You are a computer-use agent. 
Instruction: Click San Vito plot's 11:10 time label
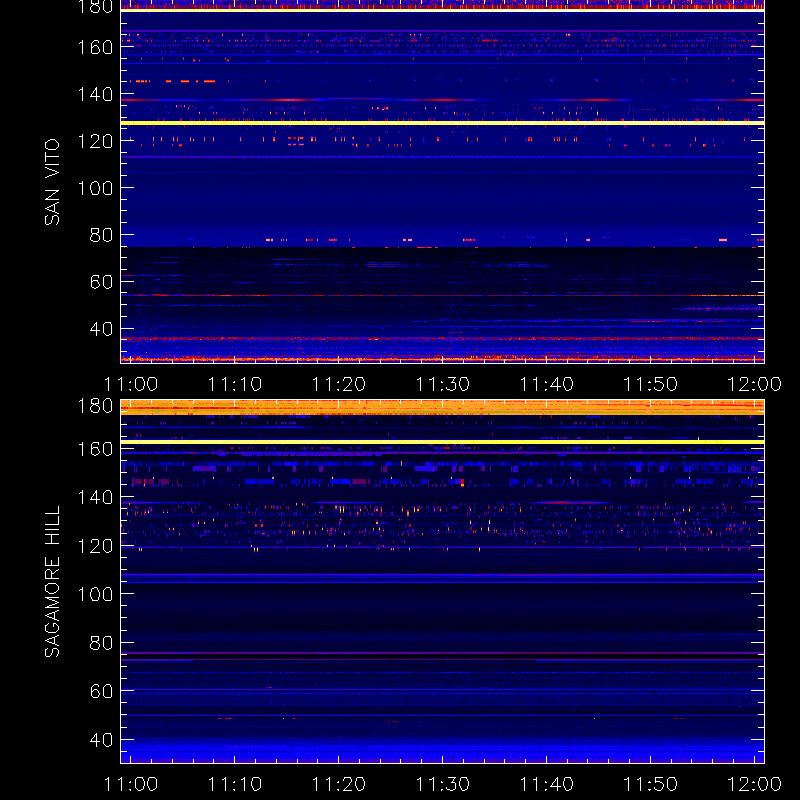pos(235,384)
